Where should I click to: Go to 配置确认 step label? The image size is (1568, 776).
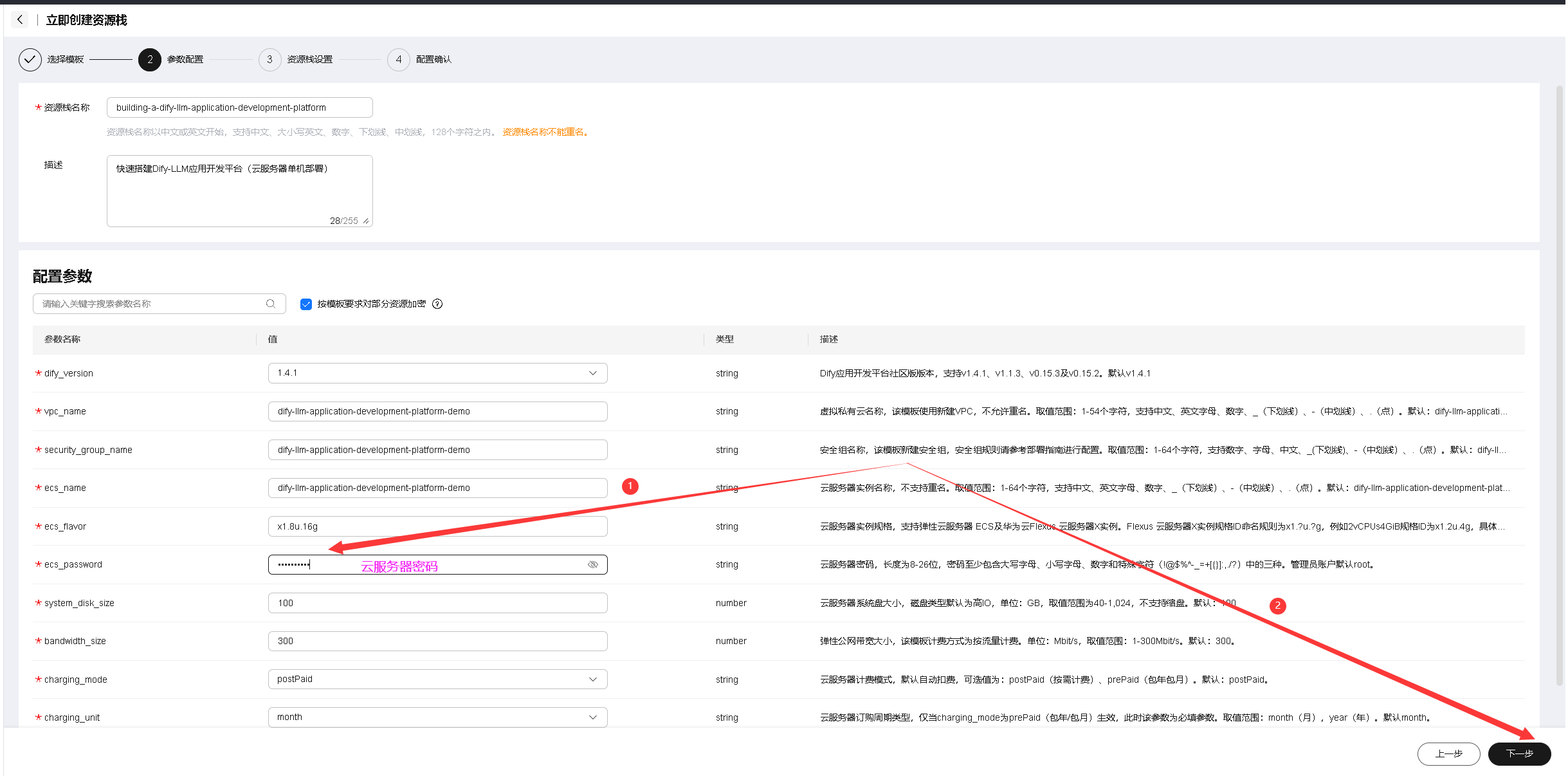(x=433, y=59)
